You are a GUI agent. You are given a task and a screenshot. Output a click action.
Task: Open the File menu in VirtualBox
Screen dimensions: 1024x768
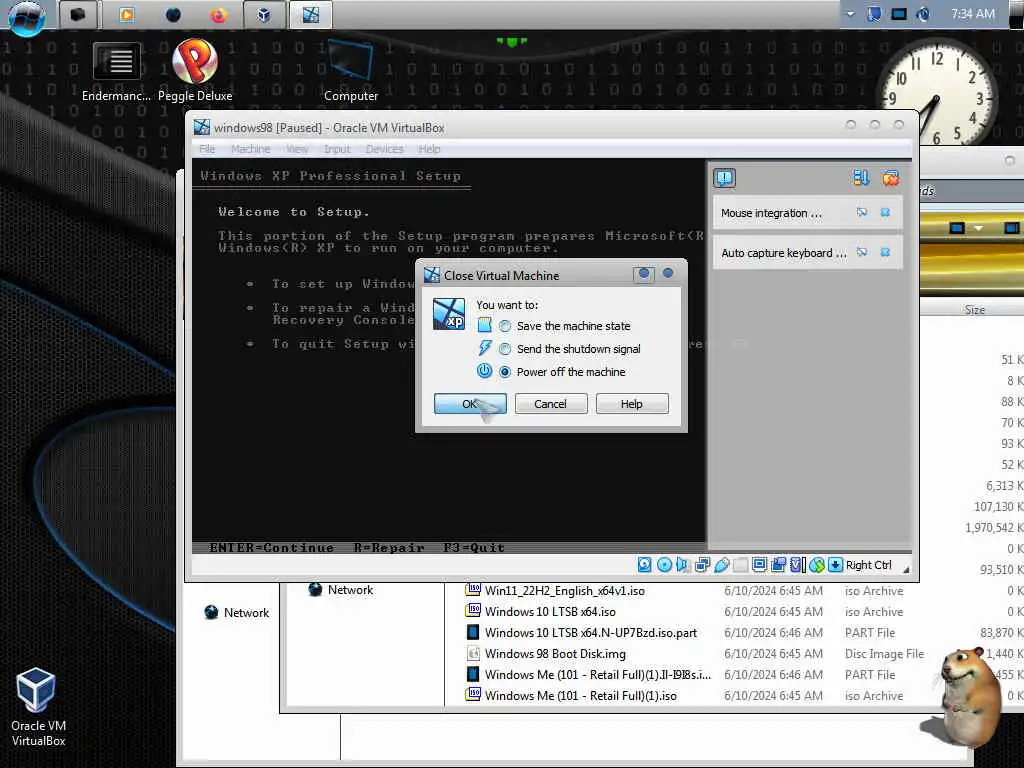click(x=207, y=149)
